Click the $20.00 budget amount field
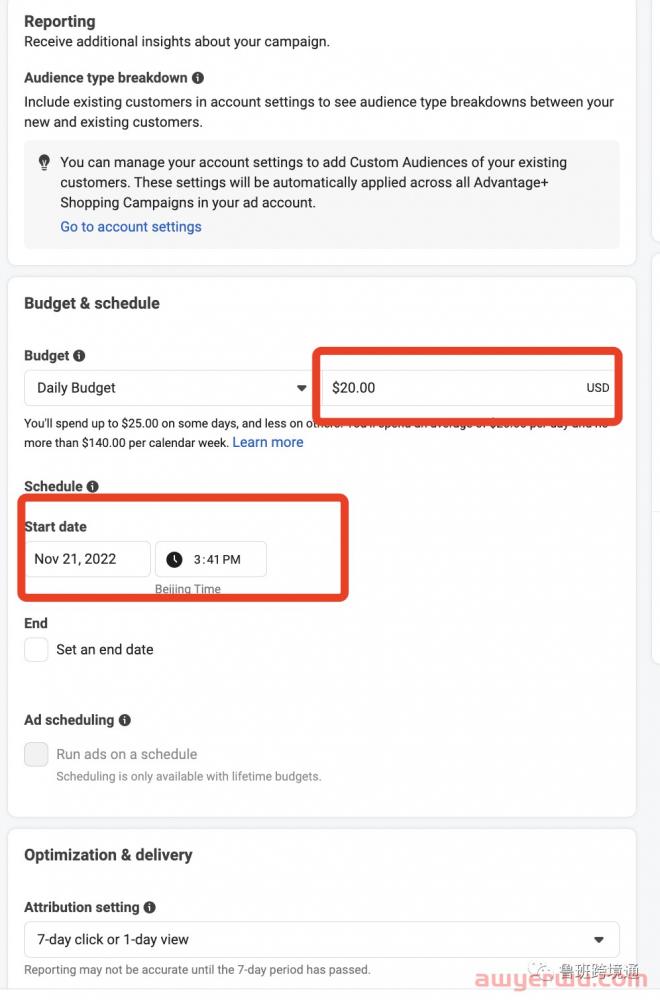The image size is (660, 1000). pyautogui.click(x=469, y=388)
